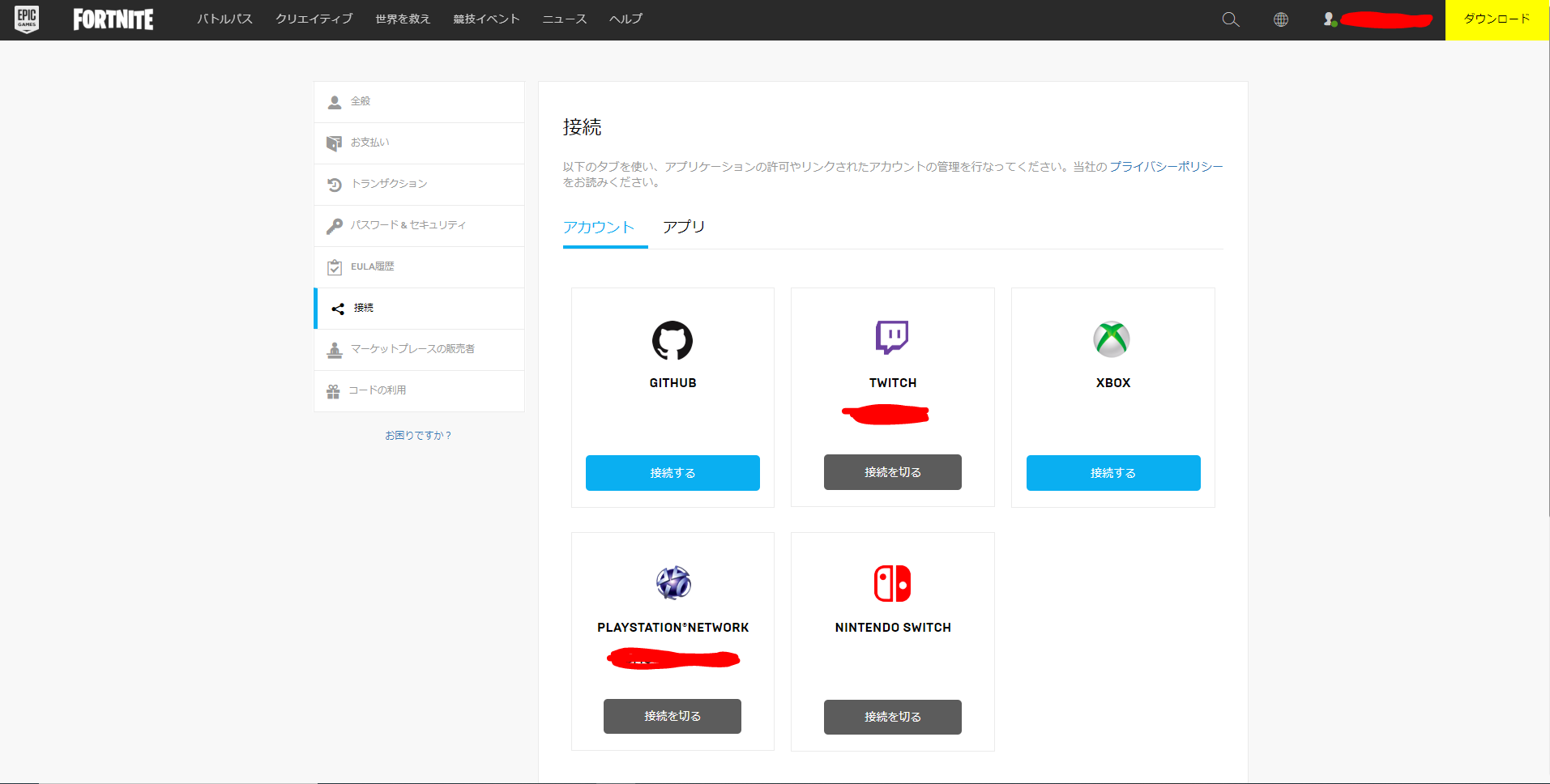Click the EULA履歴 clipboard icon

pyautogui.click(x=334, y=267)
